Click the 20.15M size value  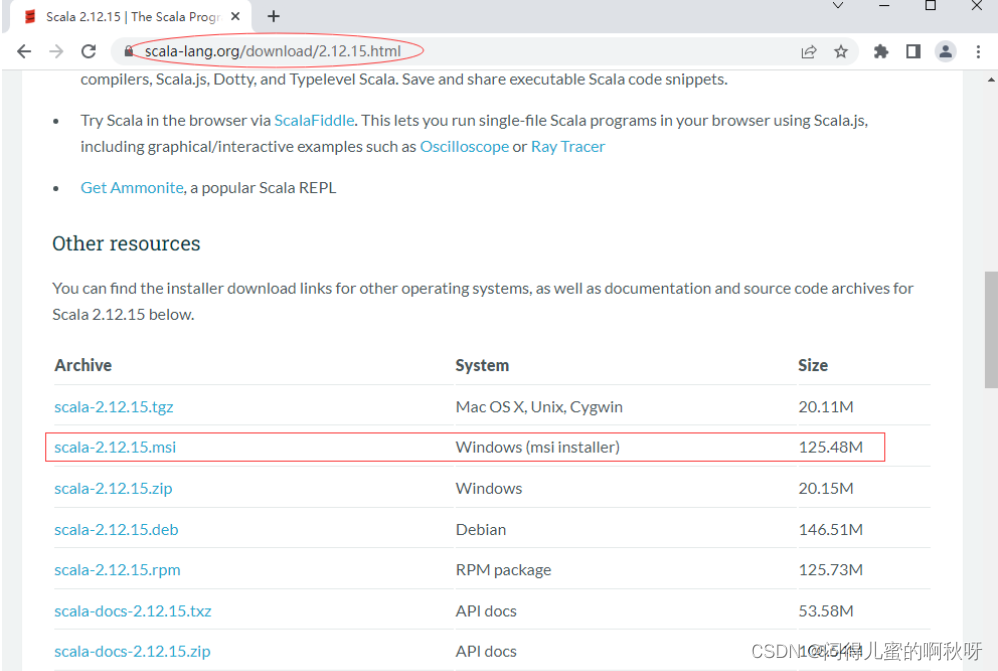(826, 488)
